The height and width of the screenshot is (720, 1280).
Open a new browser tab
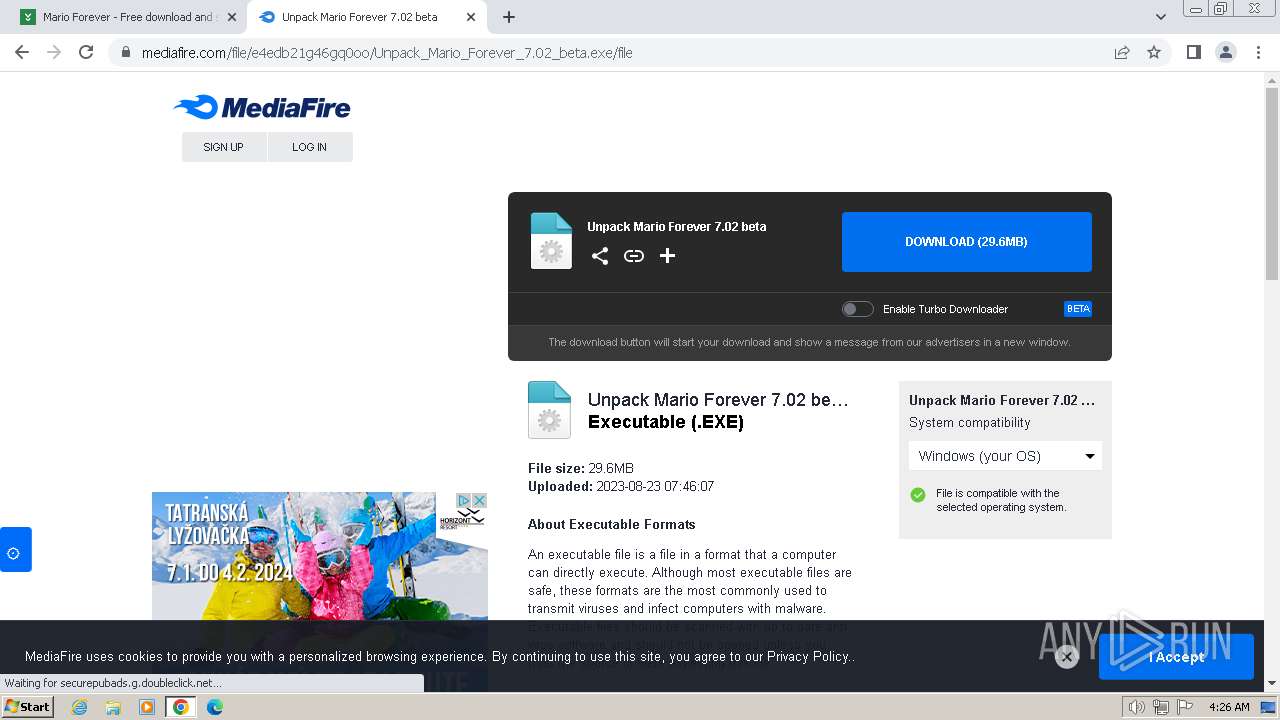pos(509,17)
